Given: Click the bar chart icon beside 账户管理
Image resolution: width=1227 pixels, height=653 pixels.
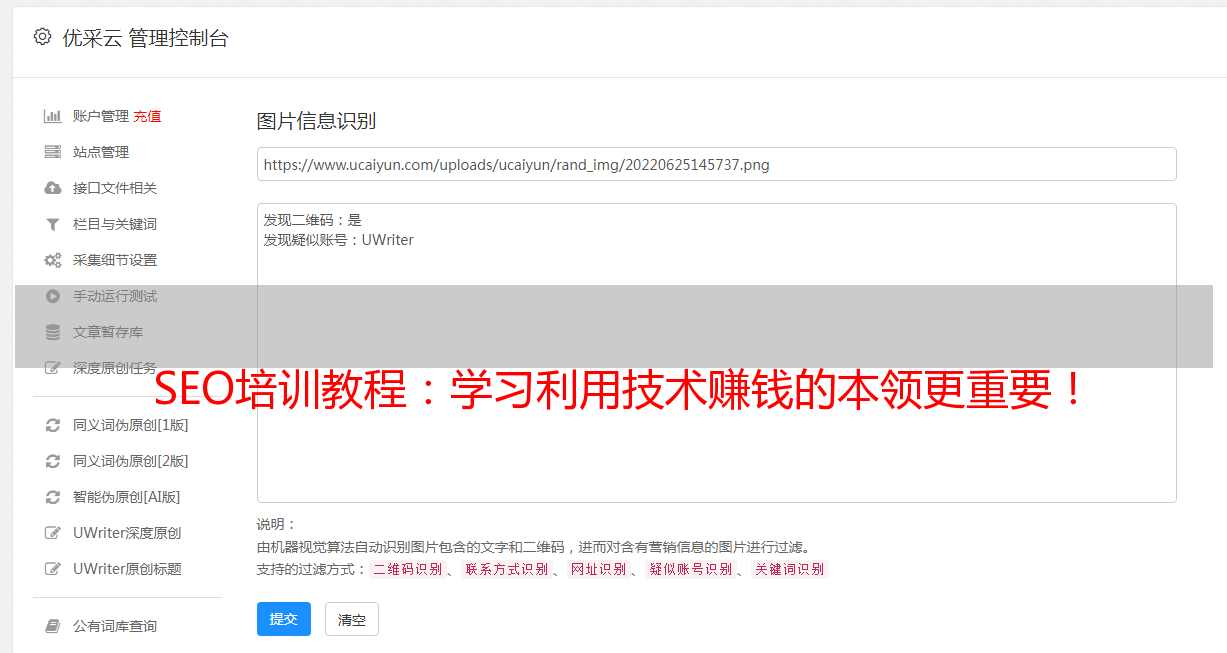Looking at the screenshot, I should [53, 116].
